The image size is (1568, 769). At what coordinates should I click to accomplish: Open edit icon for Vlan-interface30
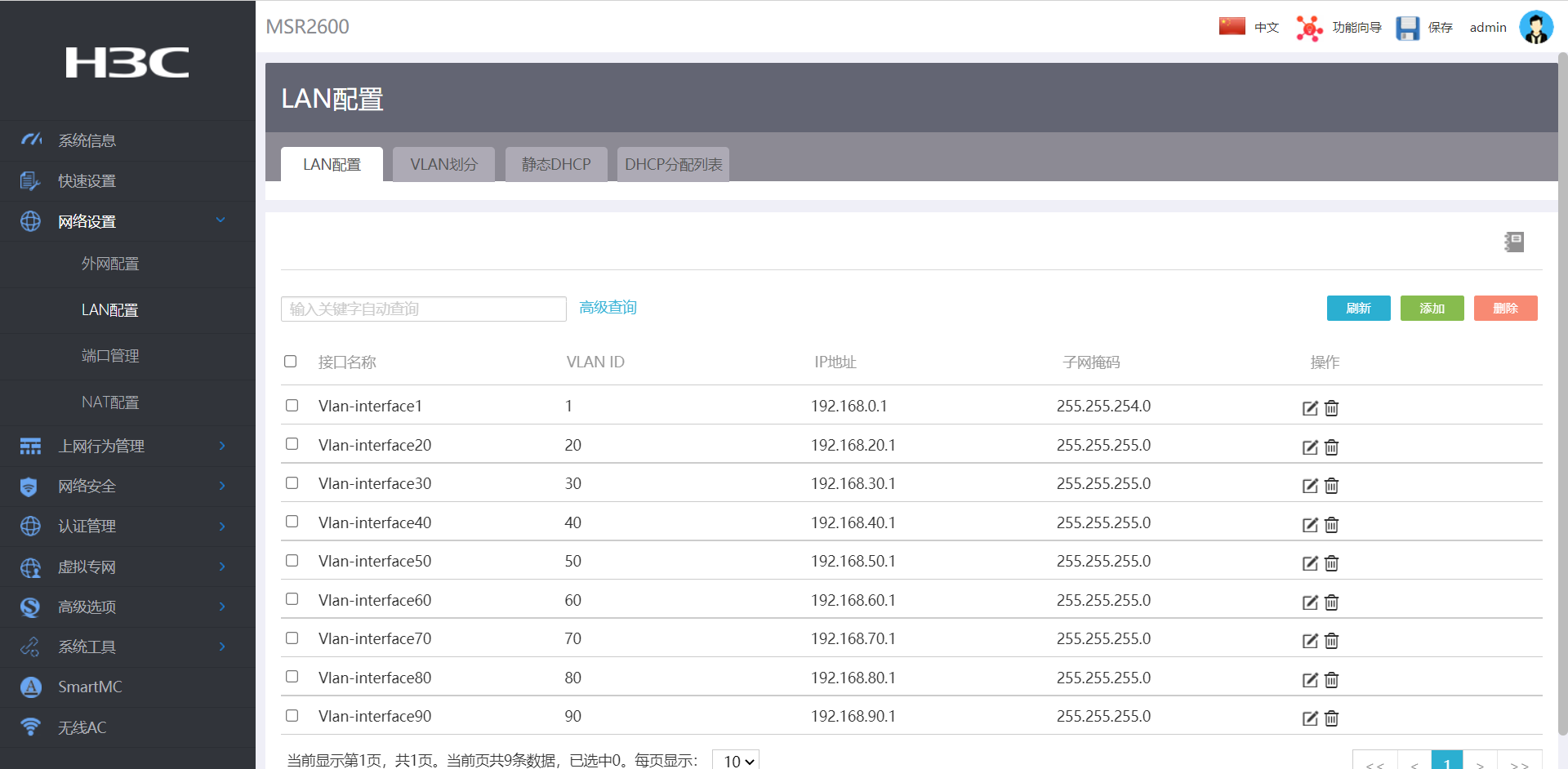(1310, 486)
